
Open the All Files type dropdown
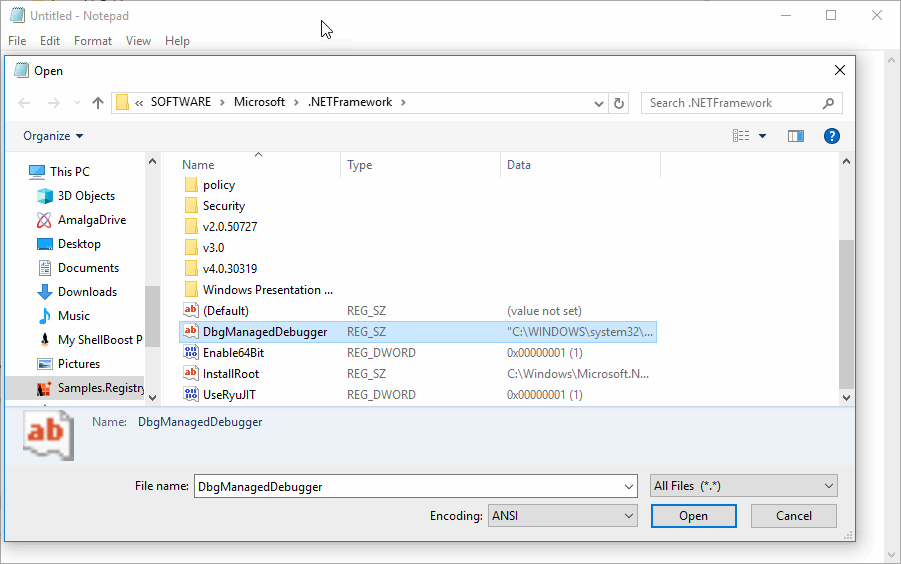click(x=744, y=486)
